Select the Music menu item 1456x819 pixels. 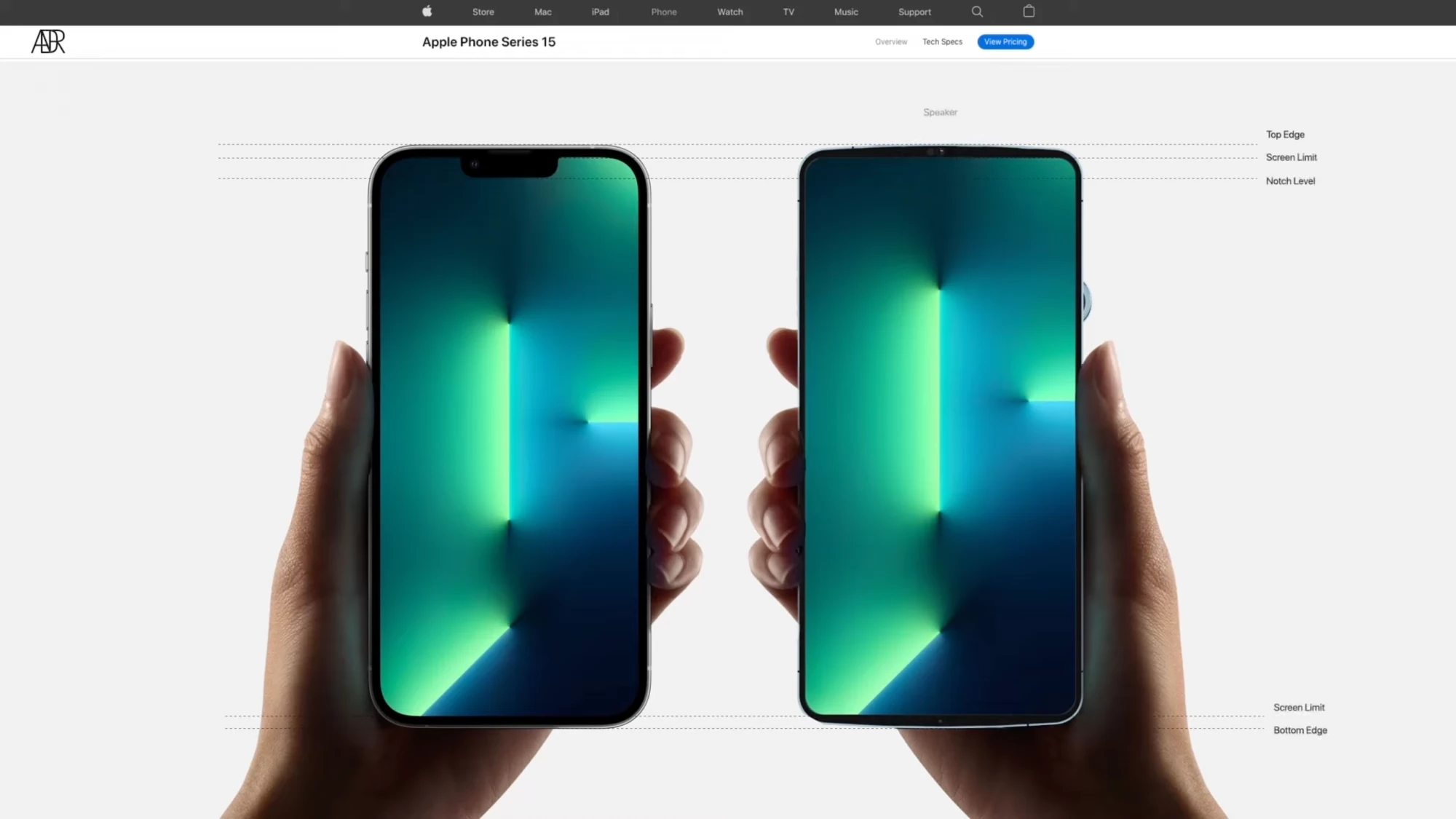(x=845, y=12)
